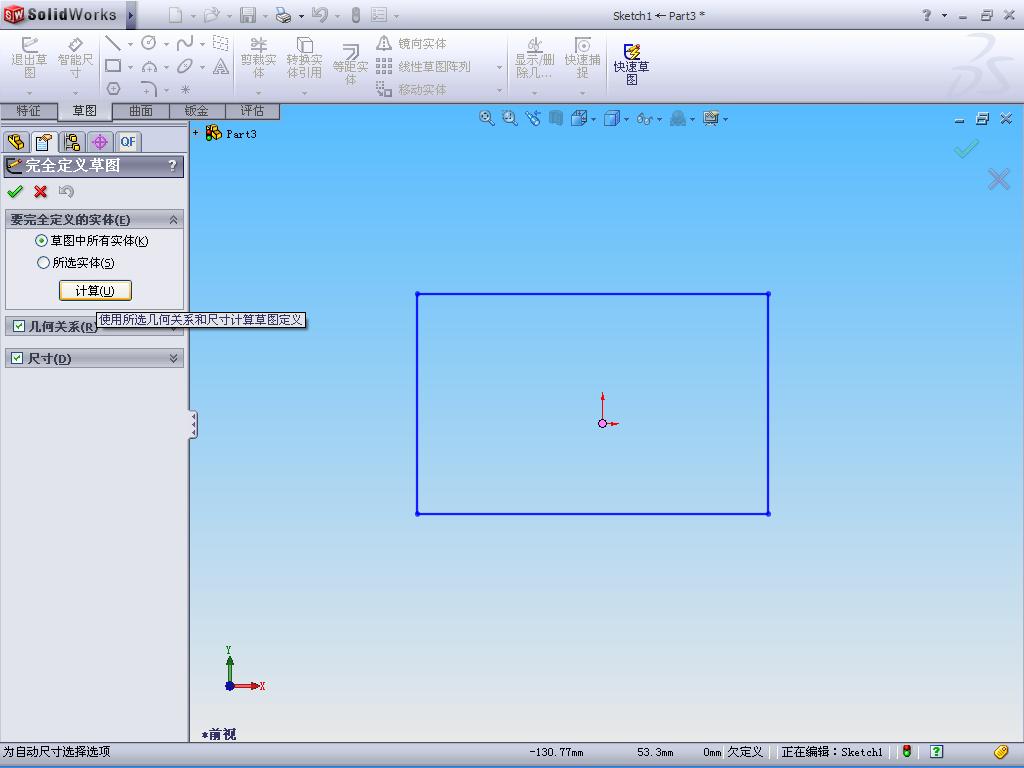Screen dimensions: 1024x768
Task: Open the View Orientation dropdown arrow
Action: 593,119
